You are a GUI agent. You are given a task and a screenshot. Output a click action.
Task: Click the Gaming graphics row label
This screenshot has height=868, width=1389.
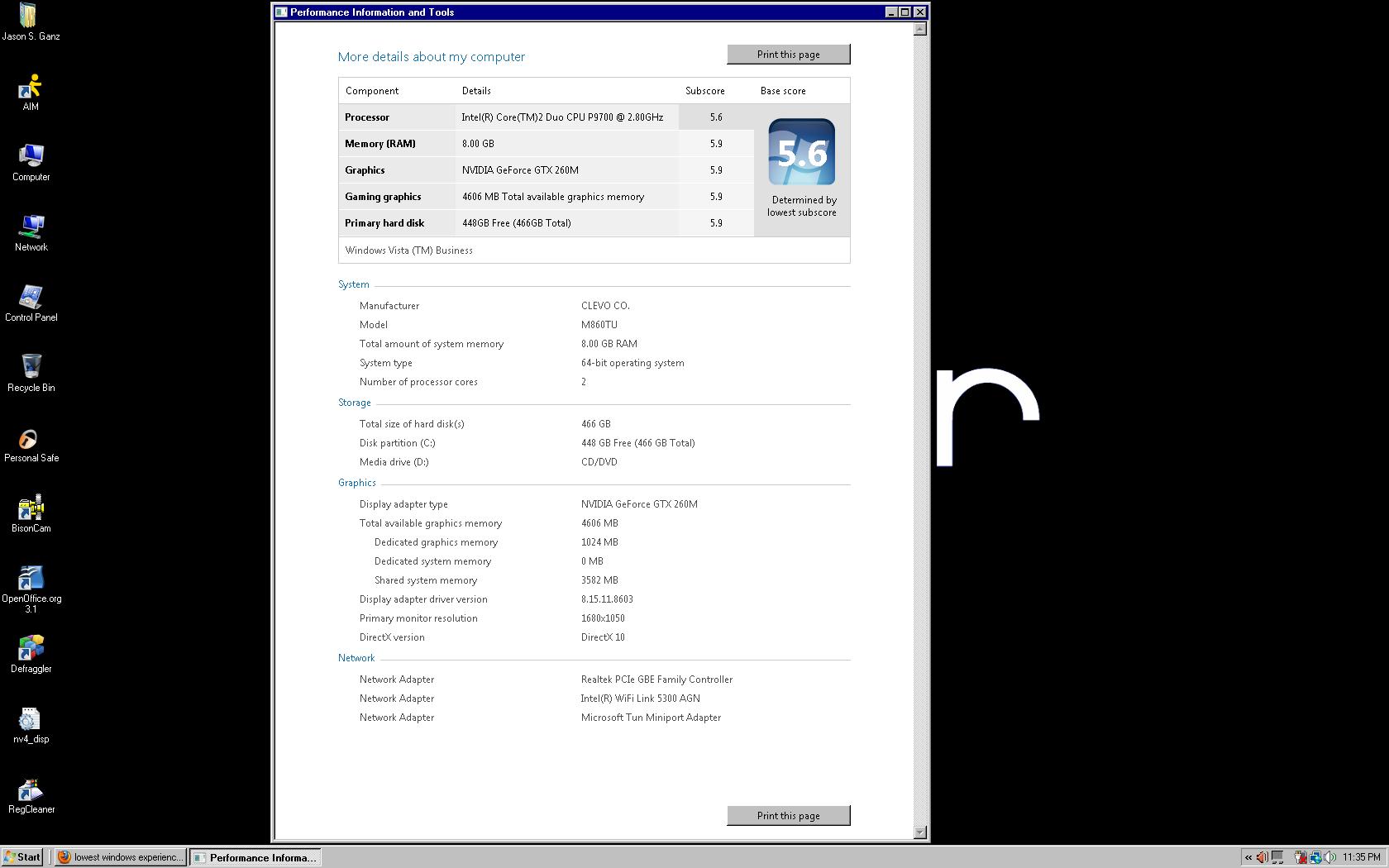[x=383, y=197]
